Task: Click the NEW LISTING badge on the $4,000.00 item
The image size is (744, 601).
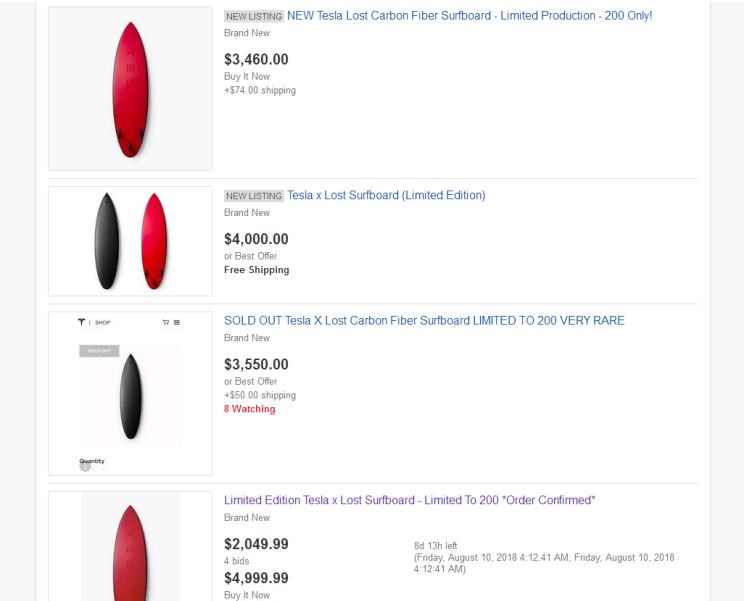Action: [254, 196]
